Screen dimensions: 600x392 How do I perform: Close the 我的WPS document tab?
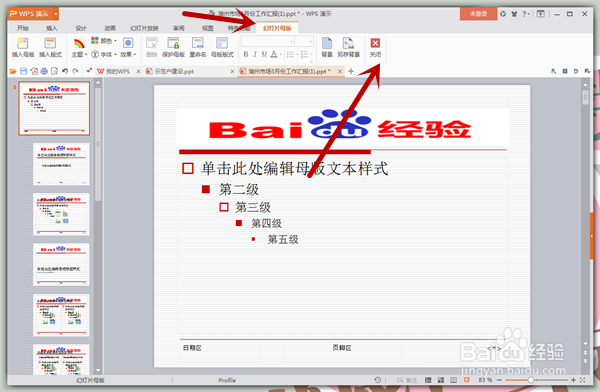pos(139,71)
